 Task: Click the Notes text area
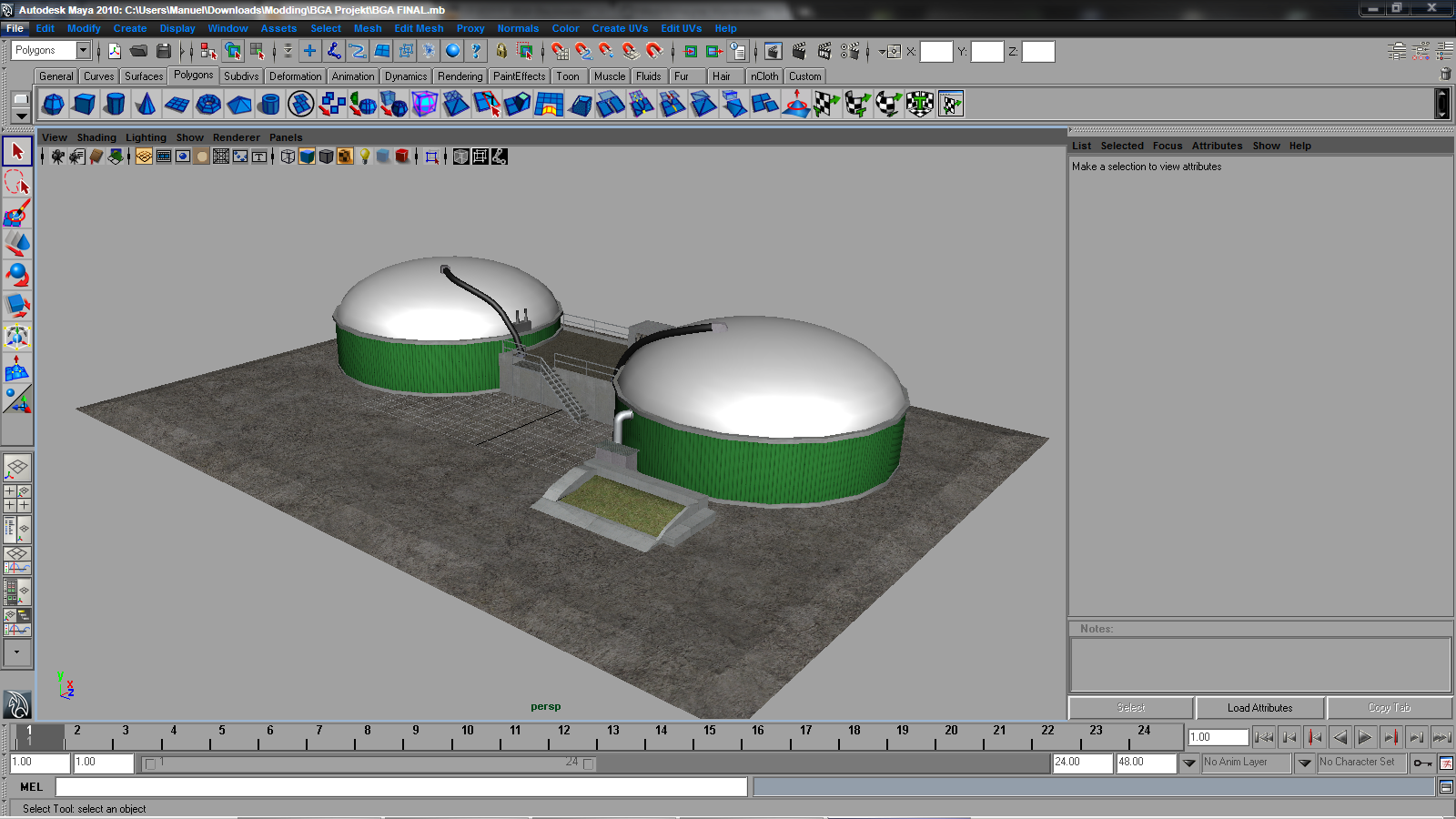1260,664
